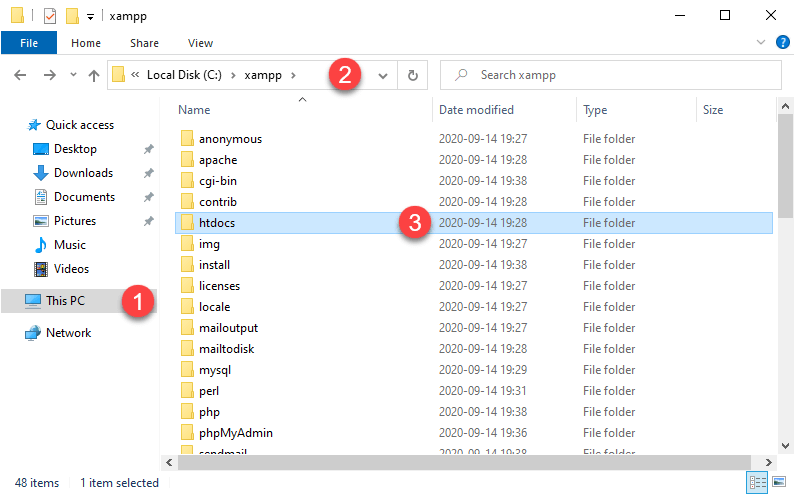This screenshot has width=795, height=495.
Task: Refresh the xampp folder view
Action: coord(413,76)
